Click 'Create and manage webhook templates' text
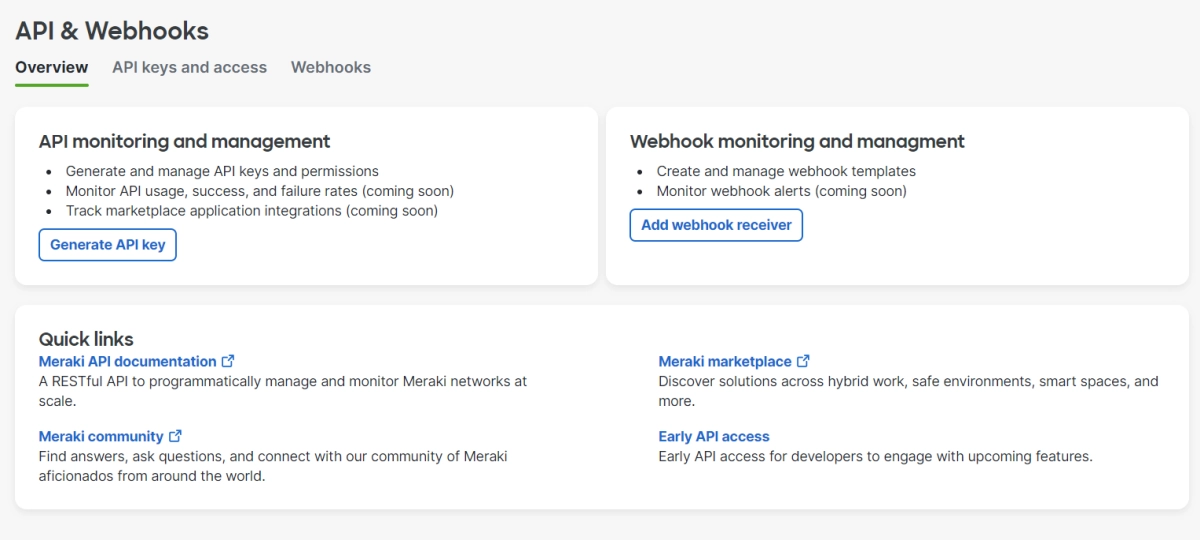The height and width of the screenshot is (540, 1200). (786, 171)
